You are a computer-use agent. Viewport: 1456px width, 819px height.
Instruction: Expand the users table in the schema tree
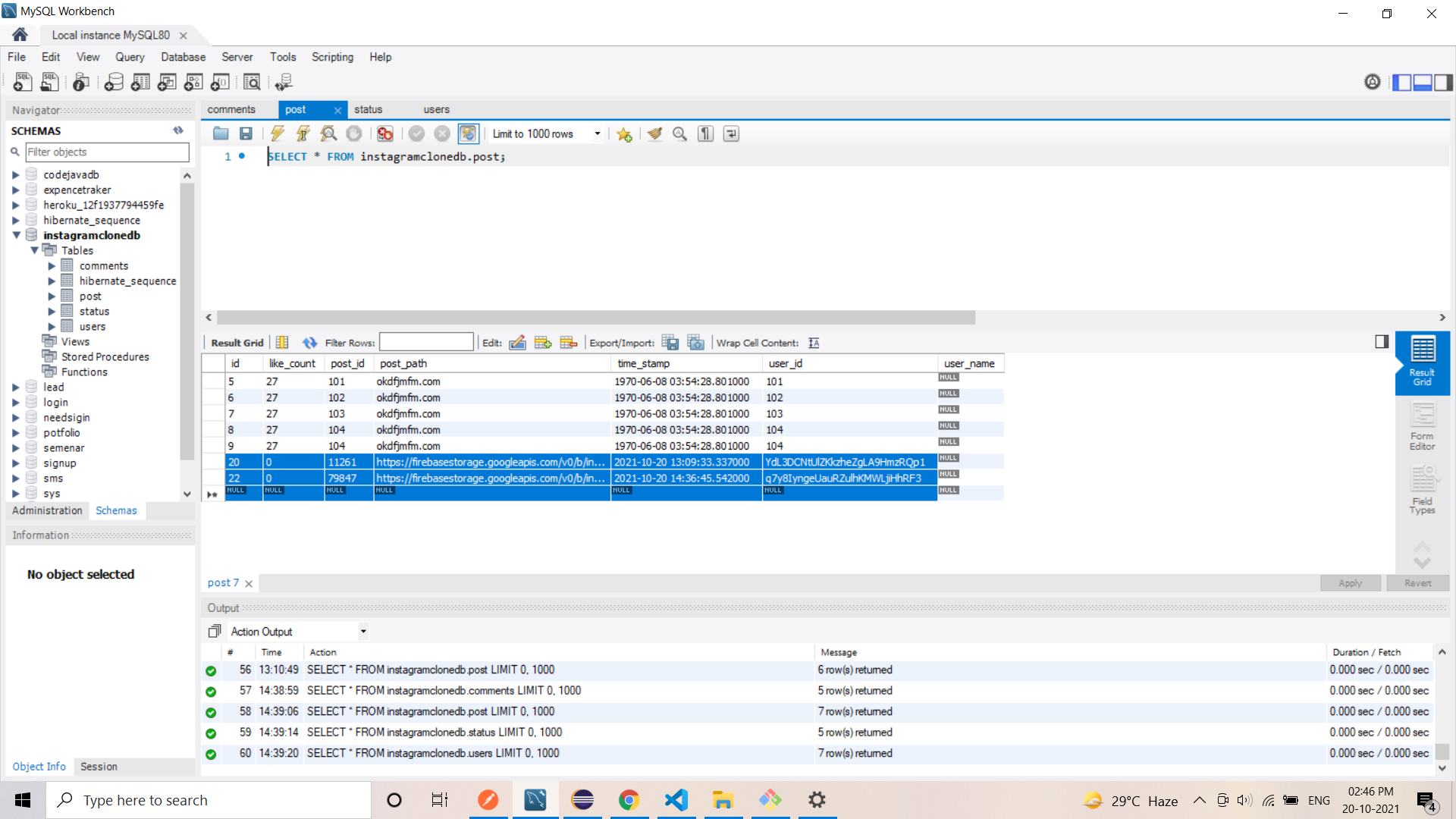point(52,327)
